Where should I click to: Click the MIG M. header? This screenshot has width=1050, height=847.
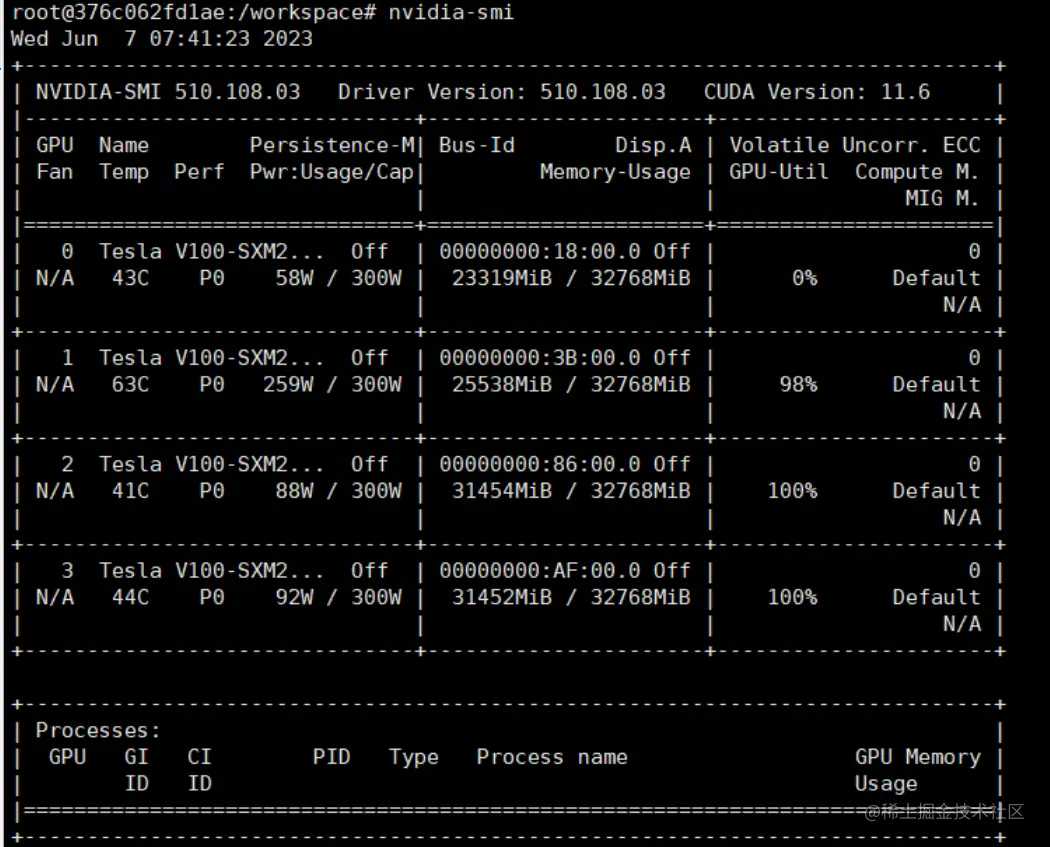(x=942, y=198)
